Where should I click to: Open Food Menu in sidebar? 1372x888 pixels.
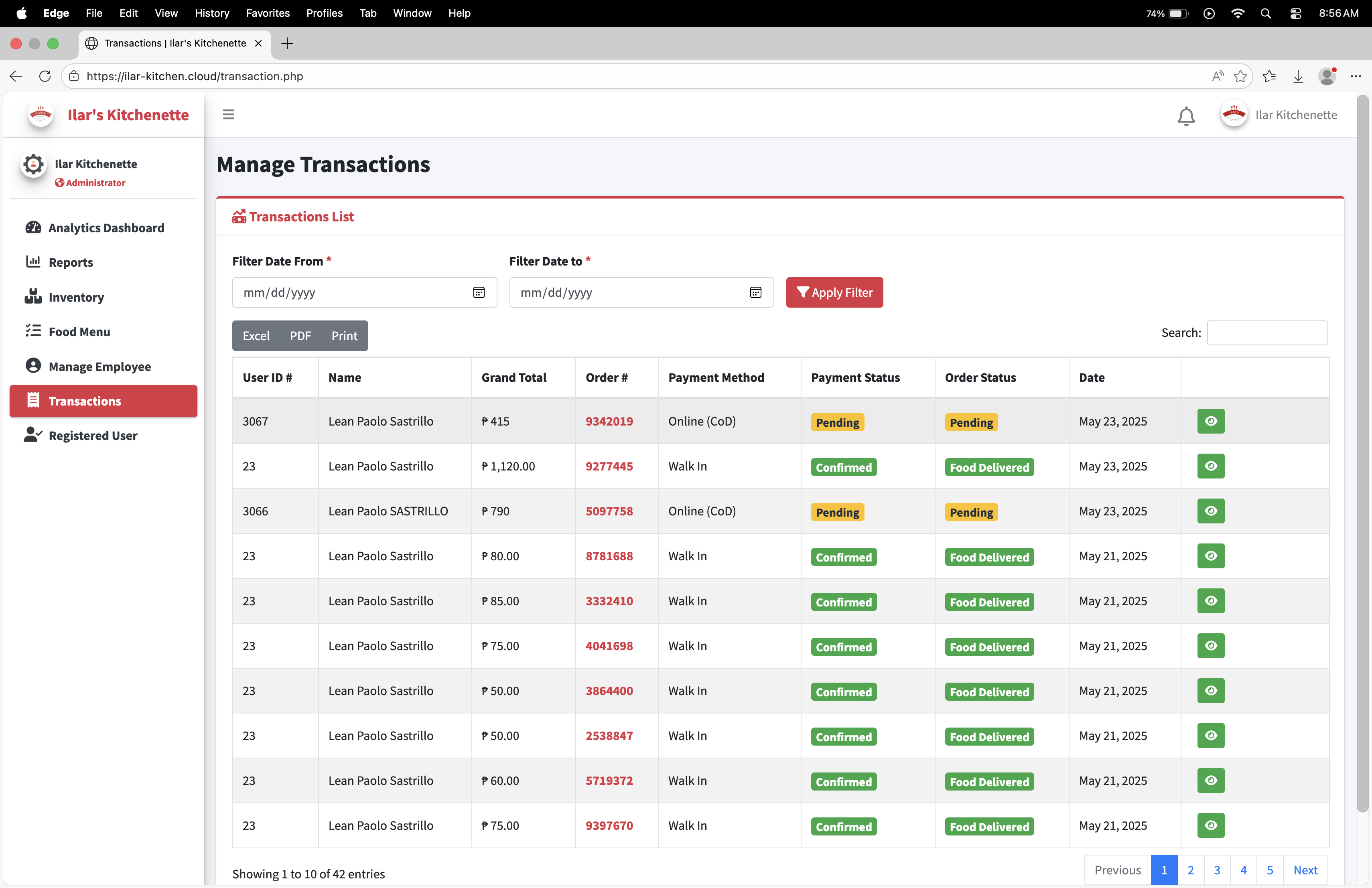[79, 332]
